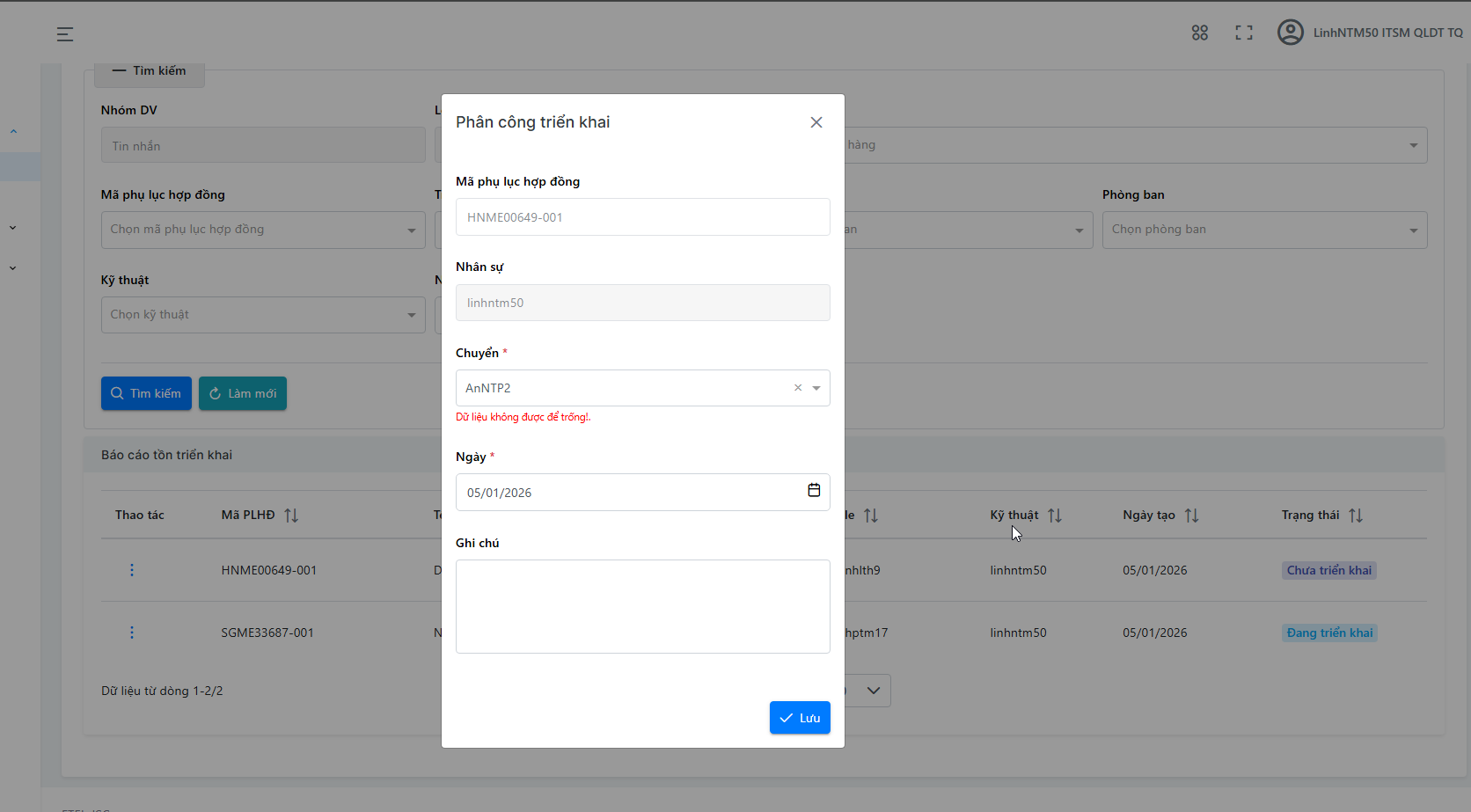Sort by Mã PLHĐ column
This screenshot has width=1471, height=812.
pyautogui.click(x=291, y=516)
